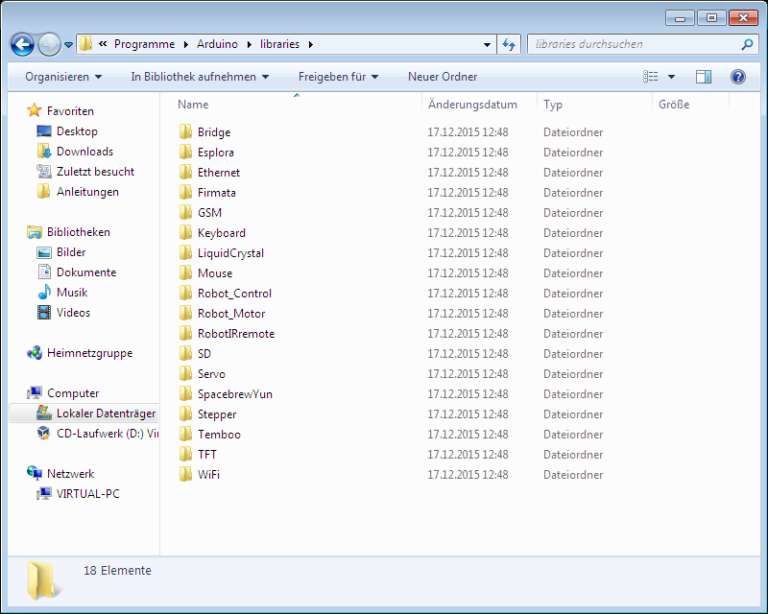Sort by the Änderungsdatum column header
This screenshot has height=614, width=768.
[x=472, y=105]
